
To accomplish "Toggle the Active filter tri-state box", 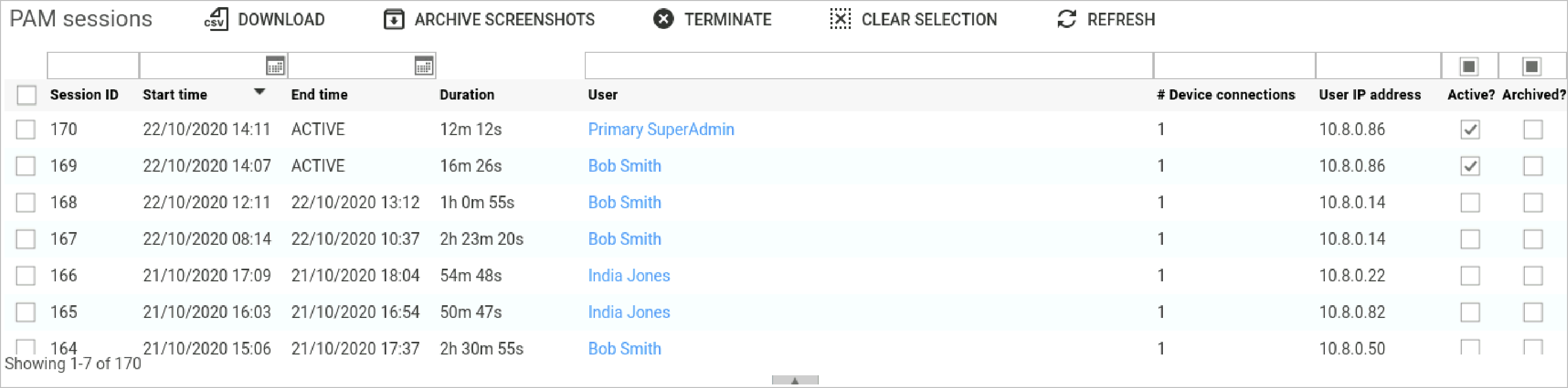I will click(x=1469, y=66).
